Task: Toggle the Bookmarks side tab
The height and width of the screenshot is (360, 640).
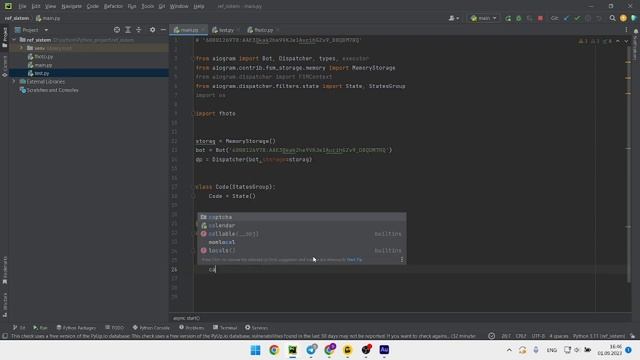Action: tap(4, 270)
